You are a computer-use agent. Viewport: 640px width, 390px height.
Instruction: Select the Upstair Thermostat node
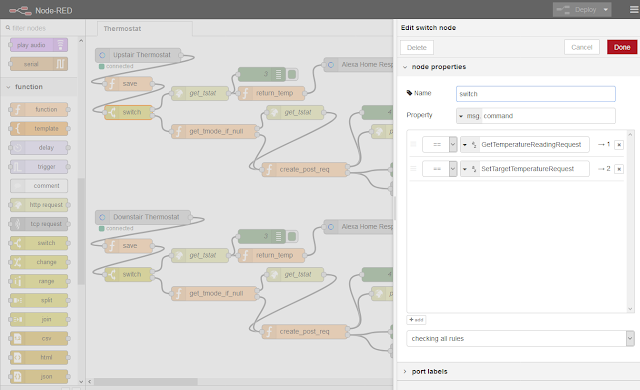click(x=138, y=55)
